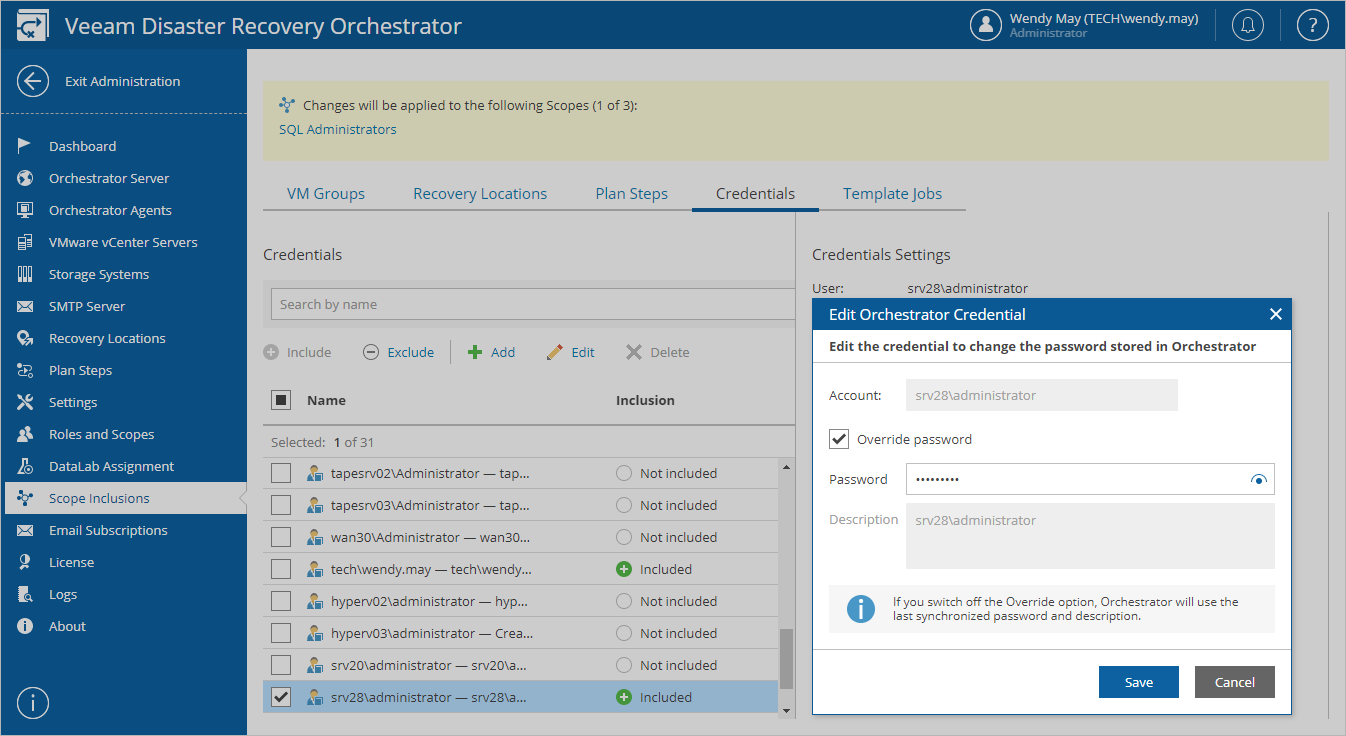
Task: Click the green Included icon for srv28\administrator
Action: click(x=624, y=697)
